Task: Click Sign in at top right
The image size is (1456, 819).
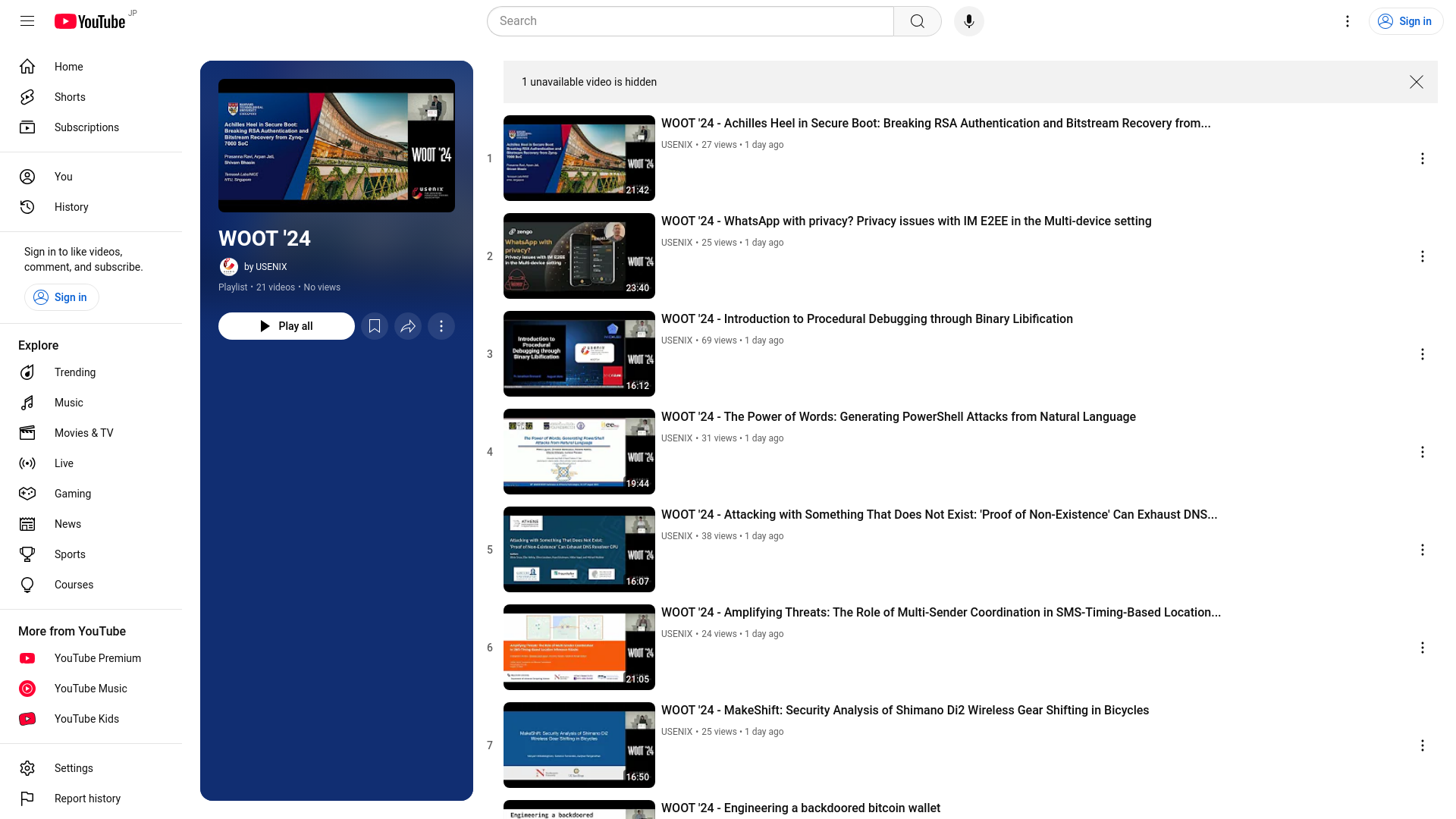Action: coord(1406,21)
